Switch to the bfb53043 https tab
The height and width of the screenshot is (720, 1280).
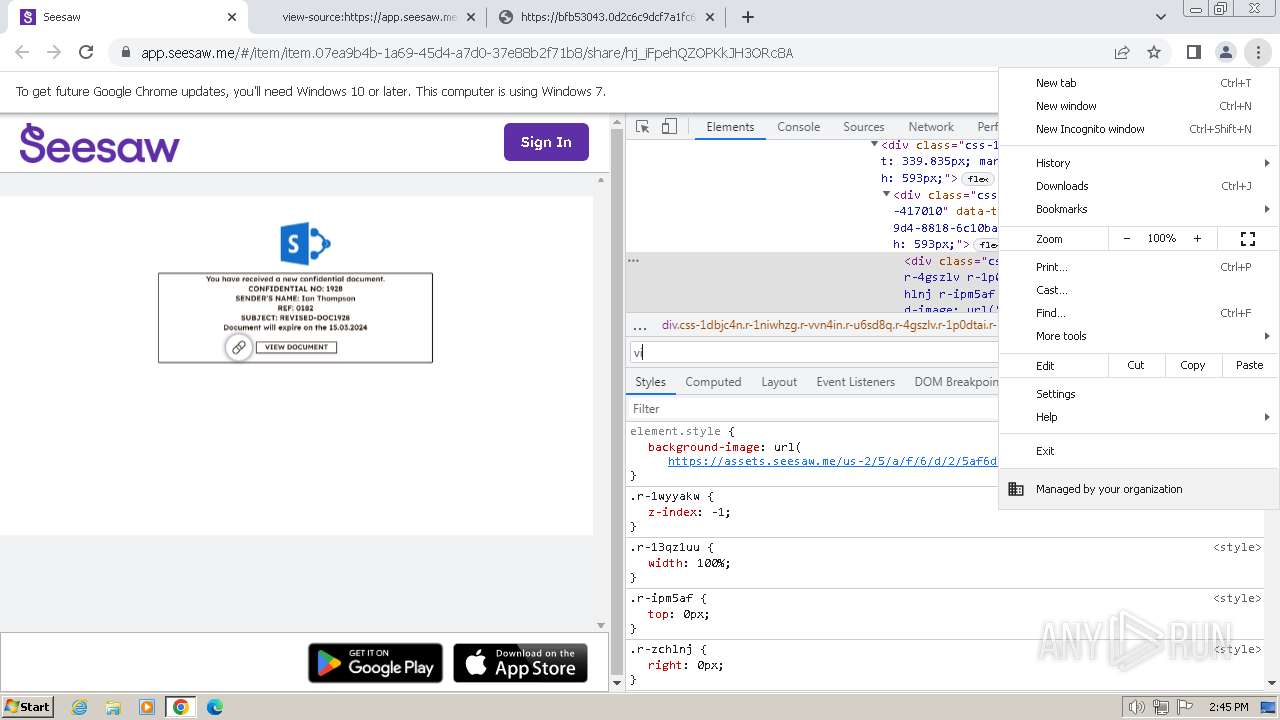(x=606, y=17)
